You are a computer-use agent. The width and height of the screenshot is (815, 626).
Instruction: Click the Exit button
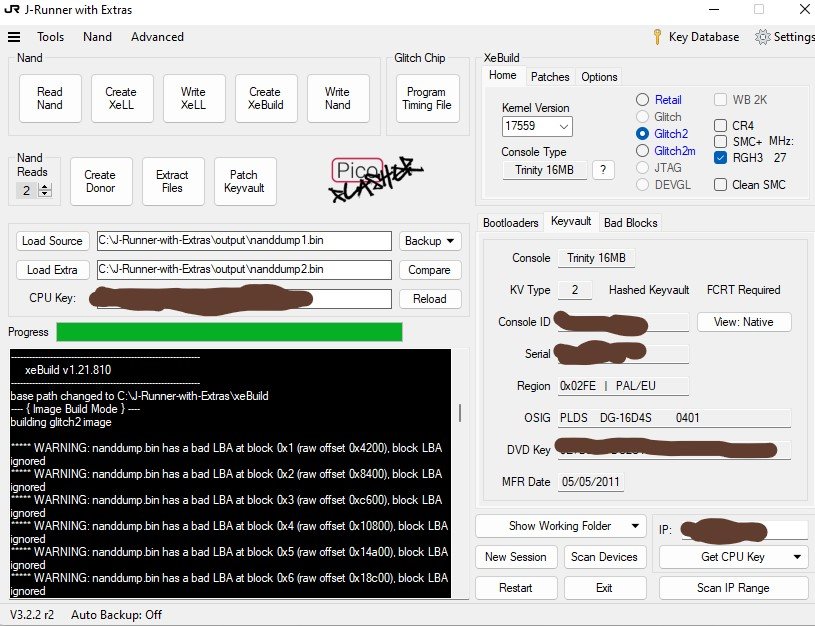pos(604,588)
